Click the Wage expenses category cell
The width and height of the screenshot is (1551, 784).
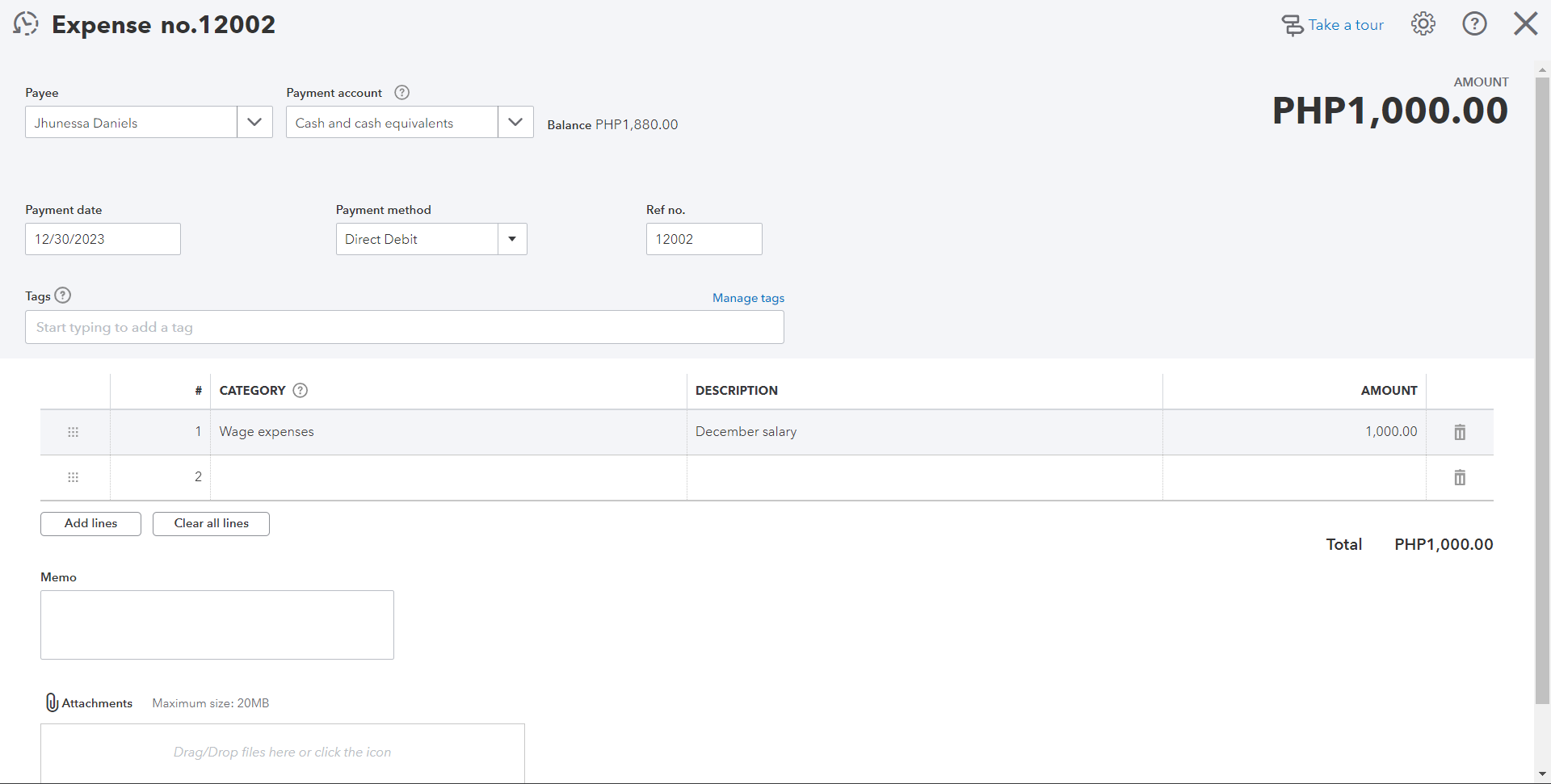pyautogui.click(x=448, y=432)
